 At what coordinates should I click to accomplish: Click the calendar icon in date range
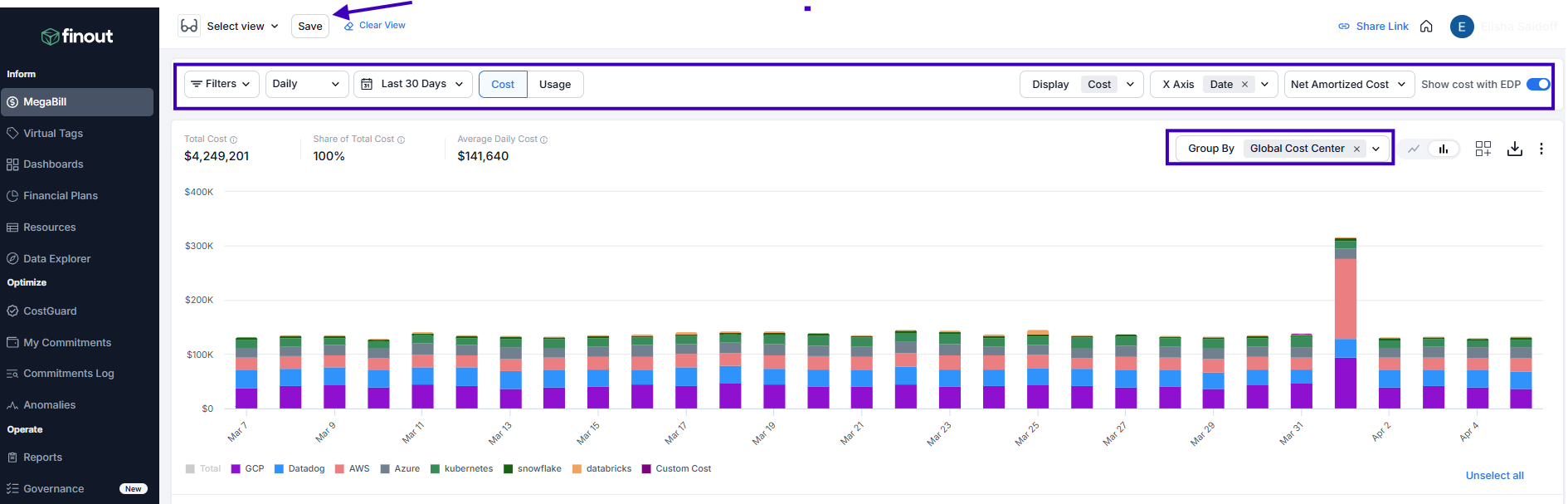(x=367, y=84)
